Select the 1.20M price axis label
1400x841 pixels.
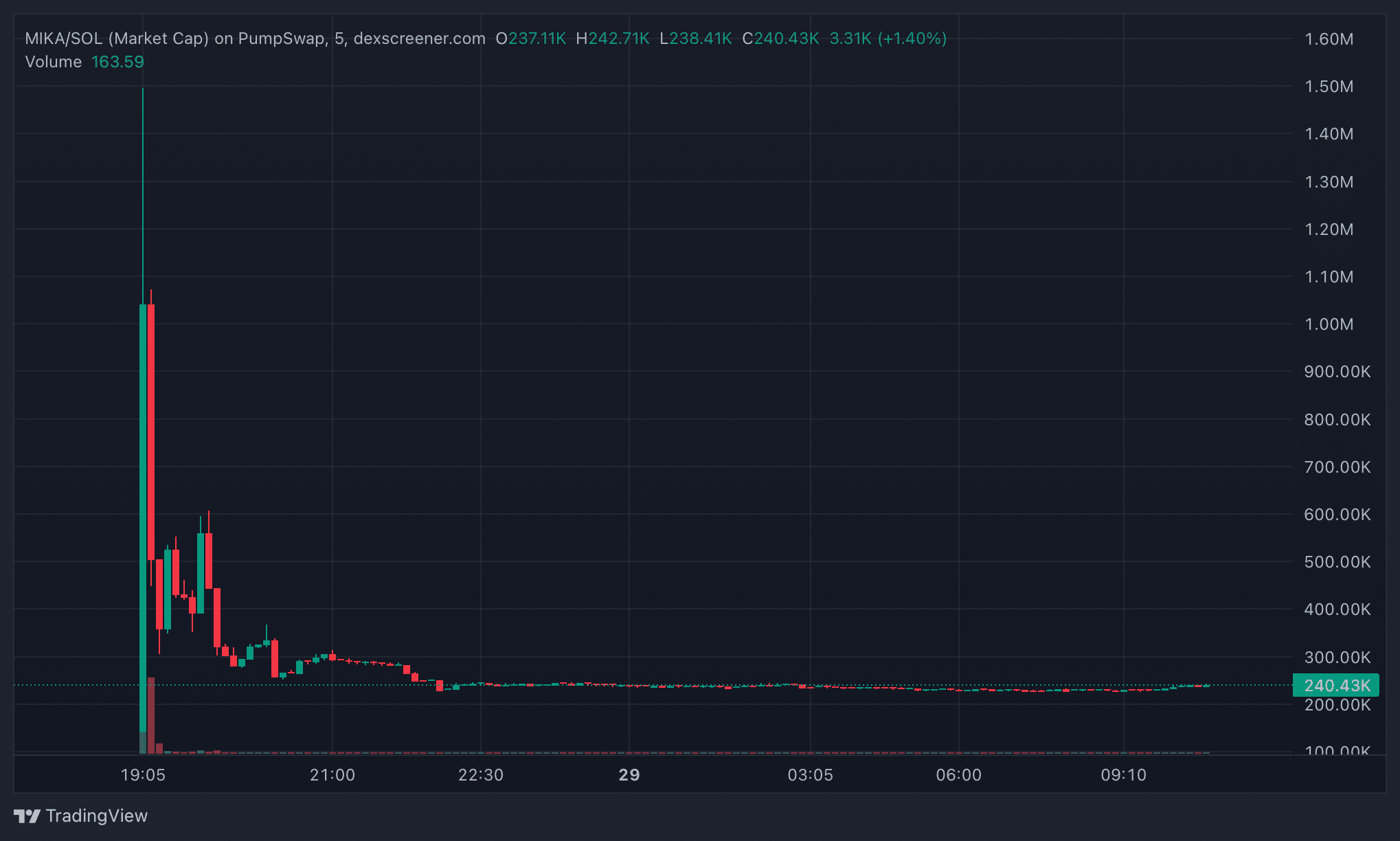tap(1329, 229)
